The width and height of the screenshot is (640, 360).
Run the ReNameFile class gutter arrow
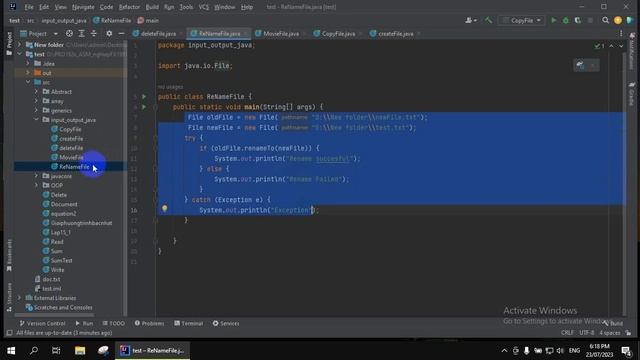(144, 97)
